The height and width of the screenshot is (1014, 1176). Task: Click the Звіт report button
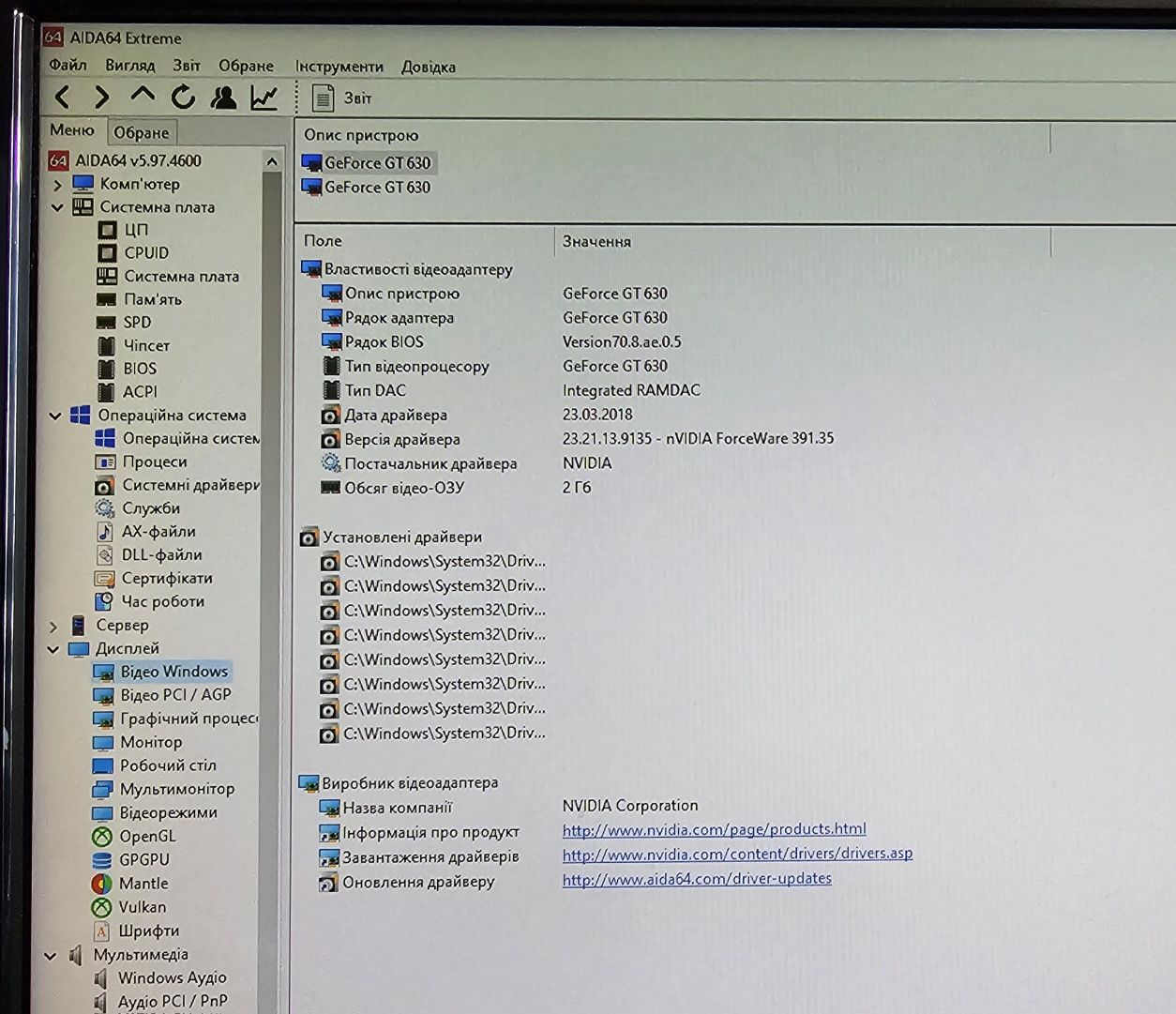tap(341, 98)
